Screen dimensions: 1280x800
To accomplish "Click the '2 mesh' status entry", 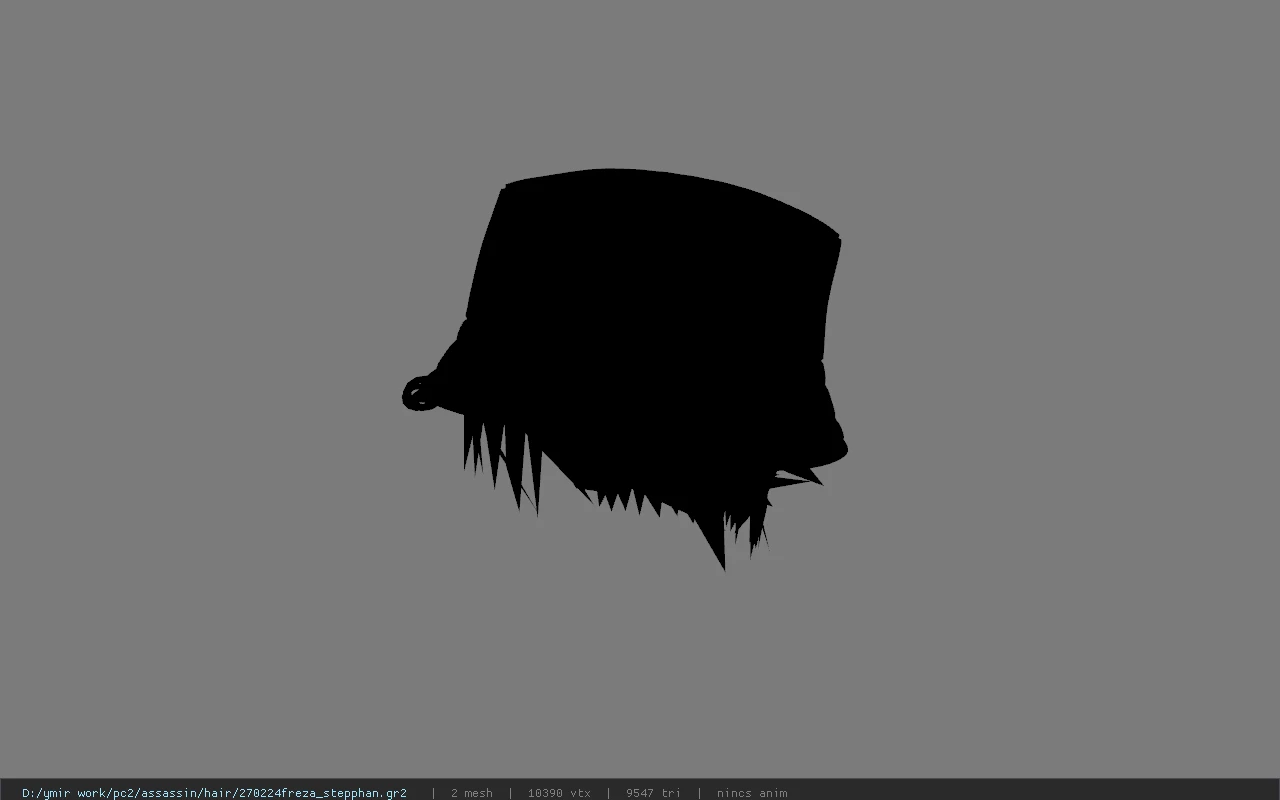I will coord(472,793).
